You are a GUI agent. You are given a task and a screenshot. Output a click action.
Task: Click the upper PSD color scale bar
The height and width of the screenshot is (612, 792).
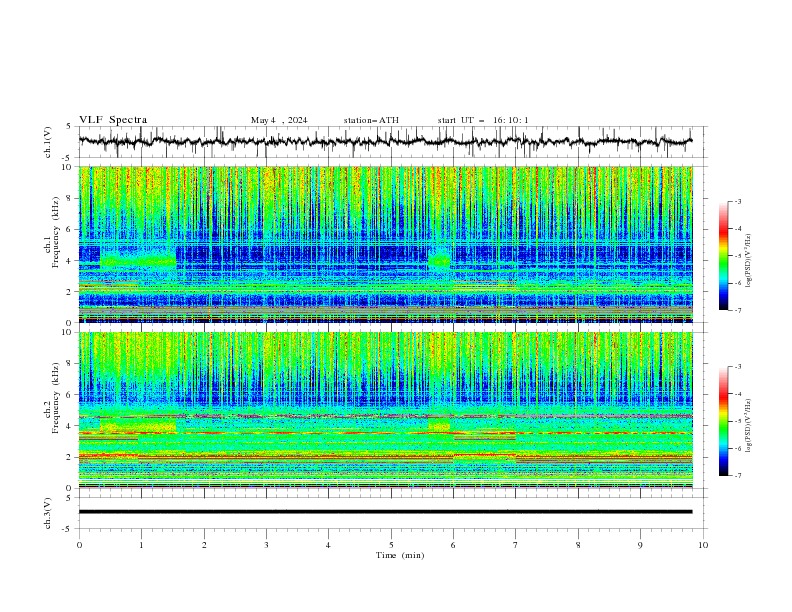point(724,256)
